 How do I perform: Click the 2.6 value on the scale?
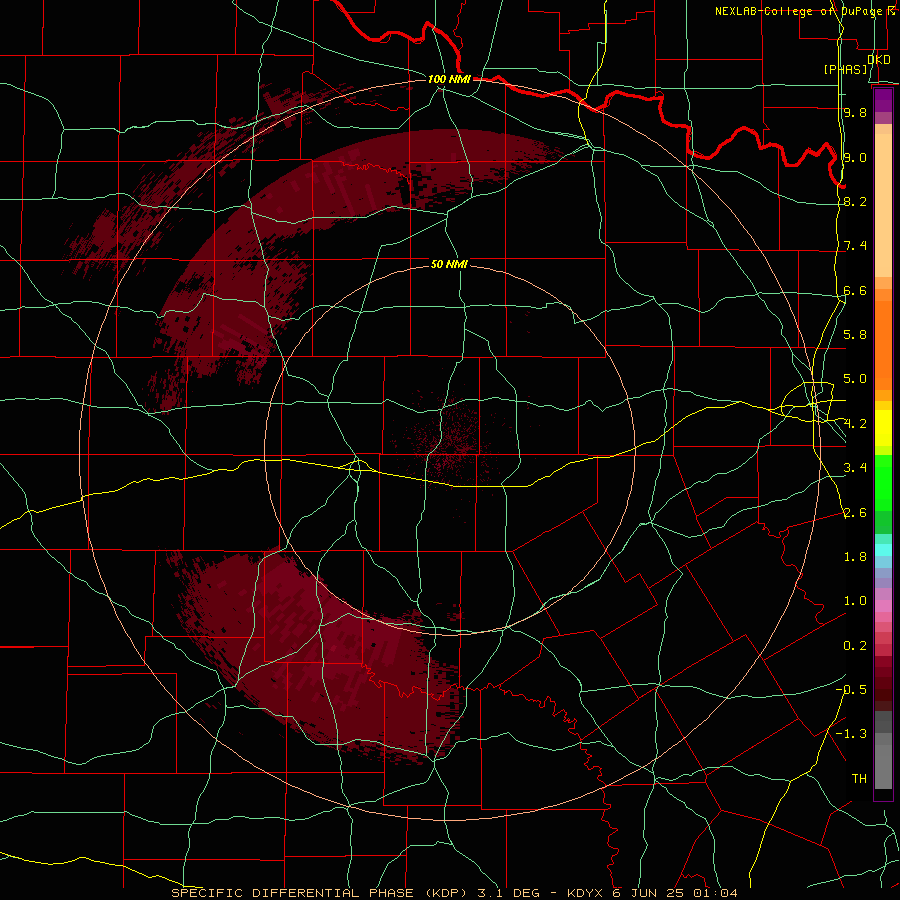click(855, 513)
